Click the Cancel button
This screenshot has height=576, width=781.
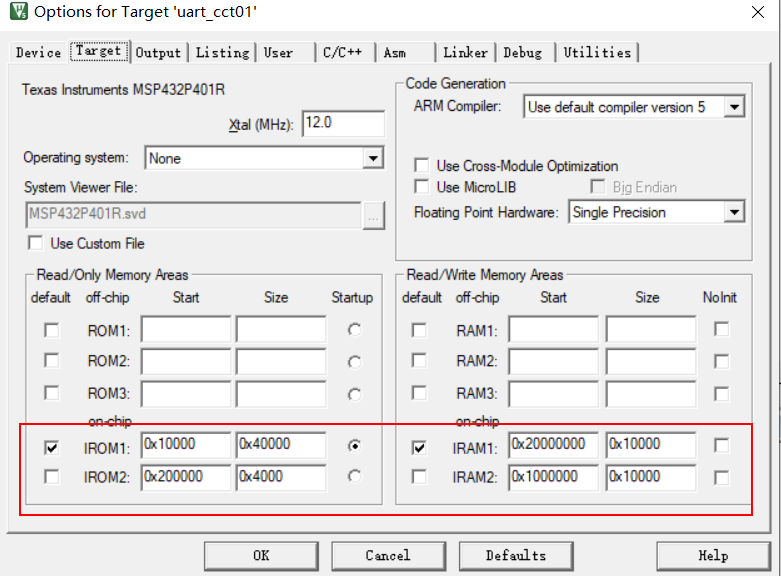click(x=388, y=556)
